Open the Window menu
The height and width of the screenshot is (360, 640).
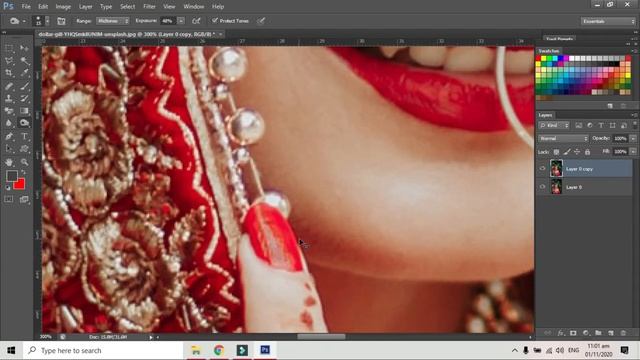click(x=193, y=7)
